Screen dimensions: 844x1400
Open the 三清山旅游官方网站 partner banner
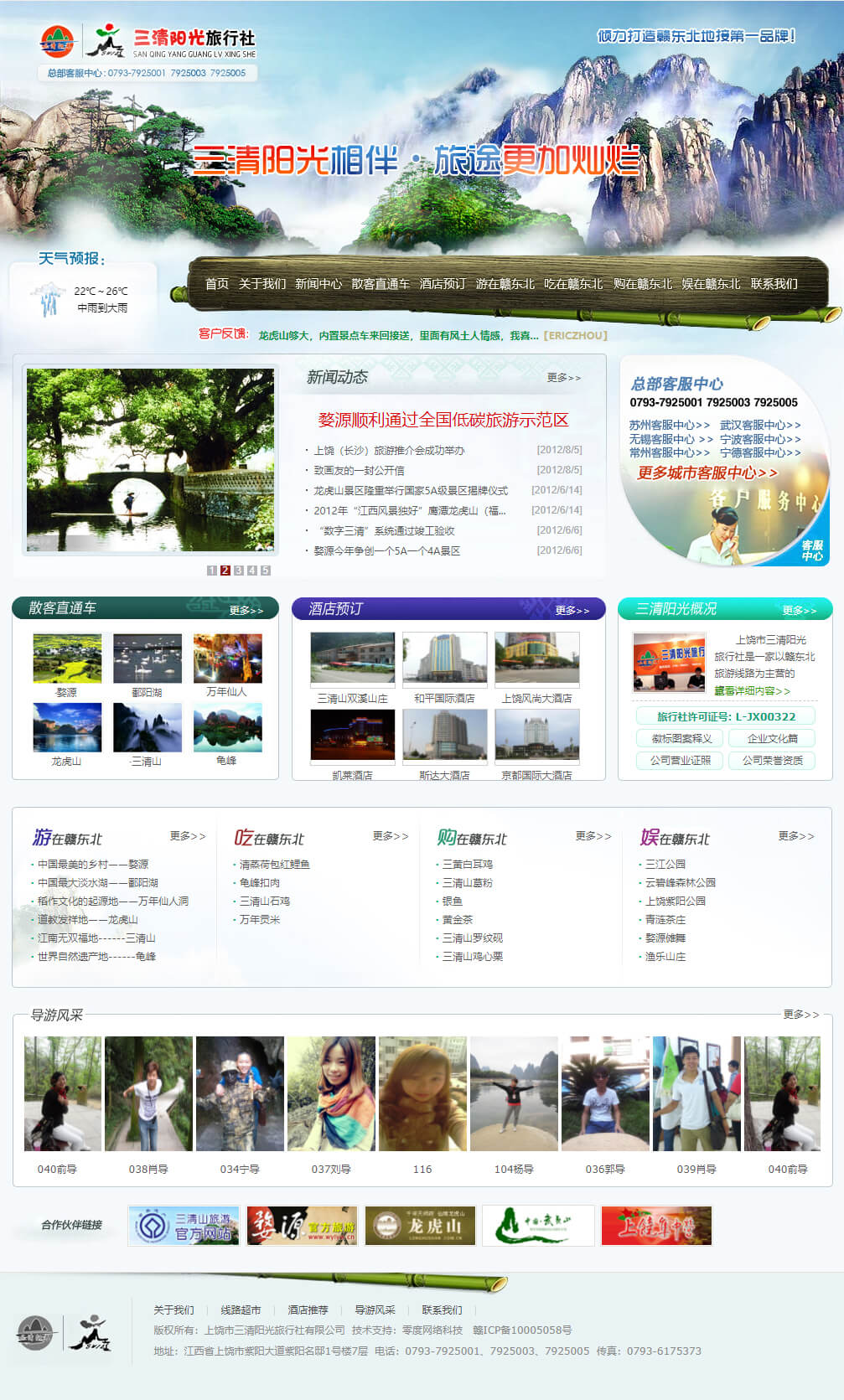coord(184,1226)
